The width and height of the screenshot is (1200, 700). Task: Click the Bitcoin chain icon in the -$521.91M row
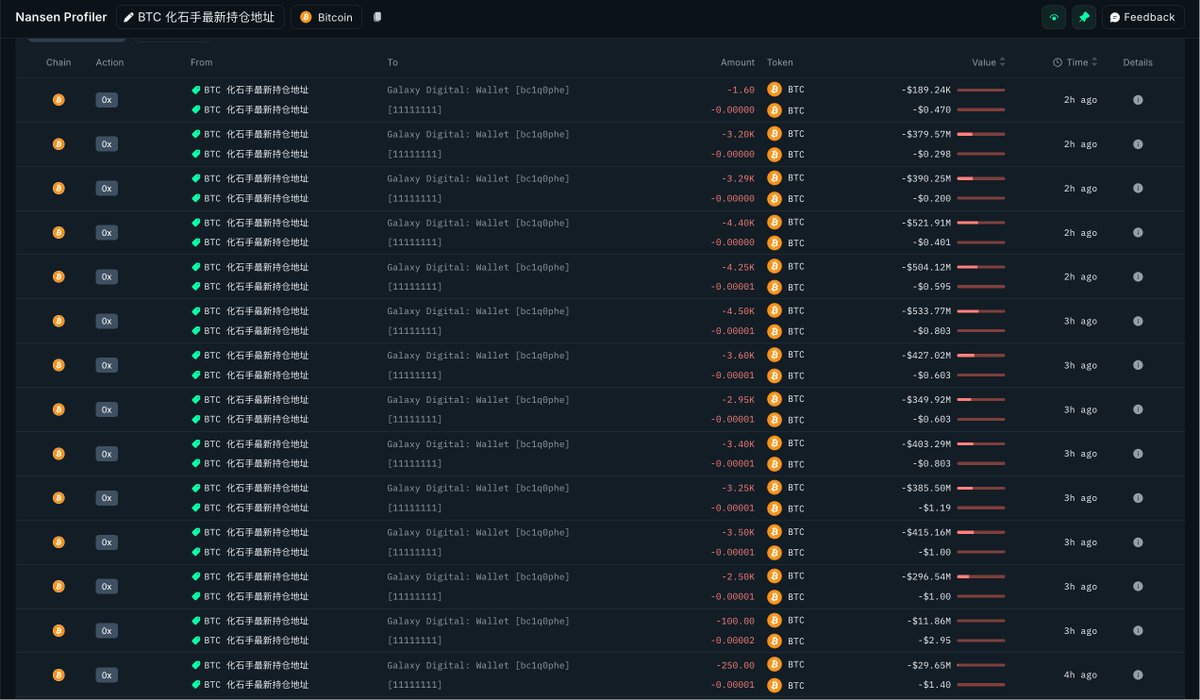click(58, 232)
